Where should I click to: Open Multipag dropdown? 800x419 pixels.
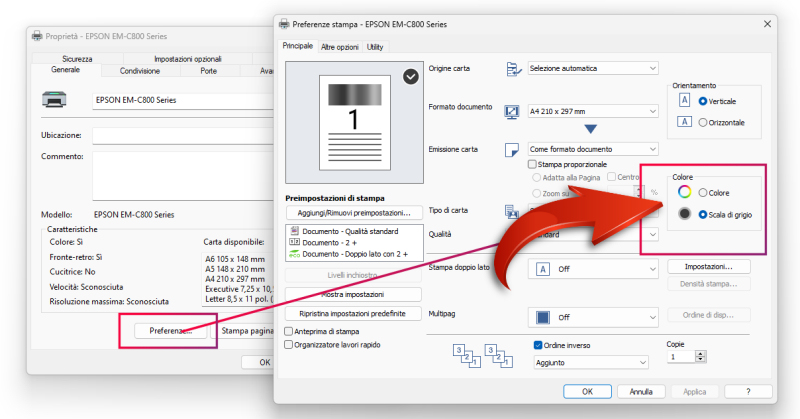(593, 317)
